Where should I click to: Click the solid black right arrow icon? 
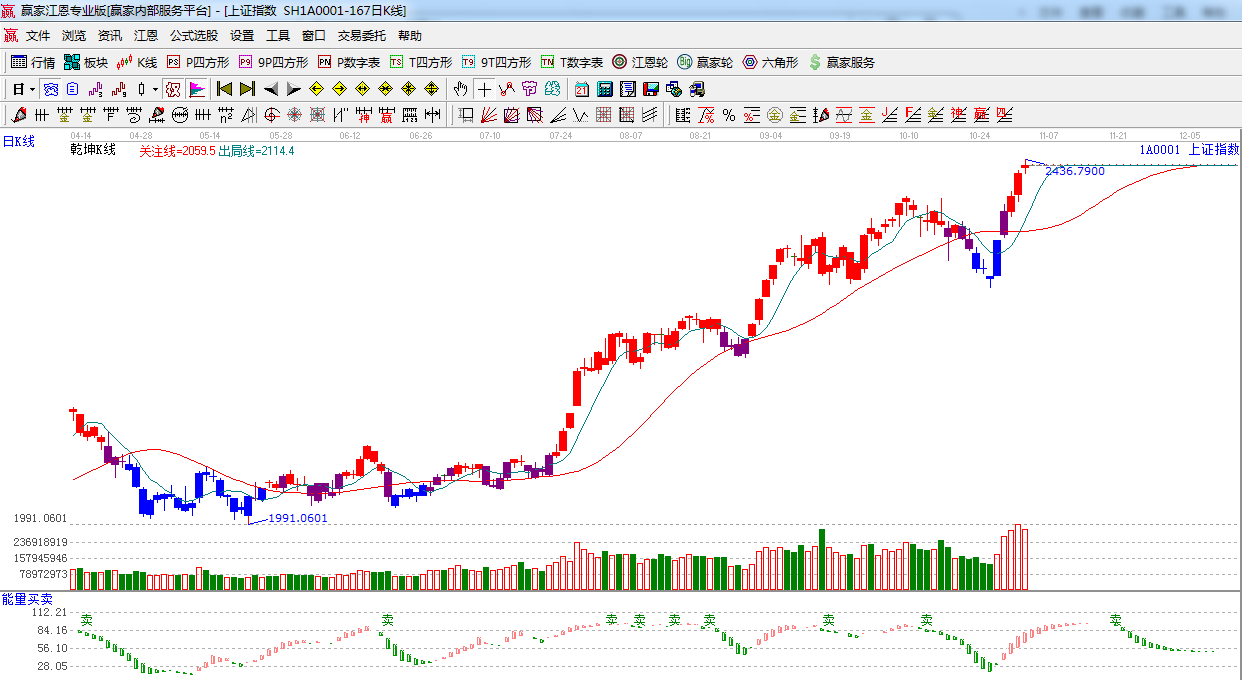pyautogui.click(x=293, y=89)
